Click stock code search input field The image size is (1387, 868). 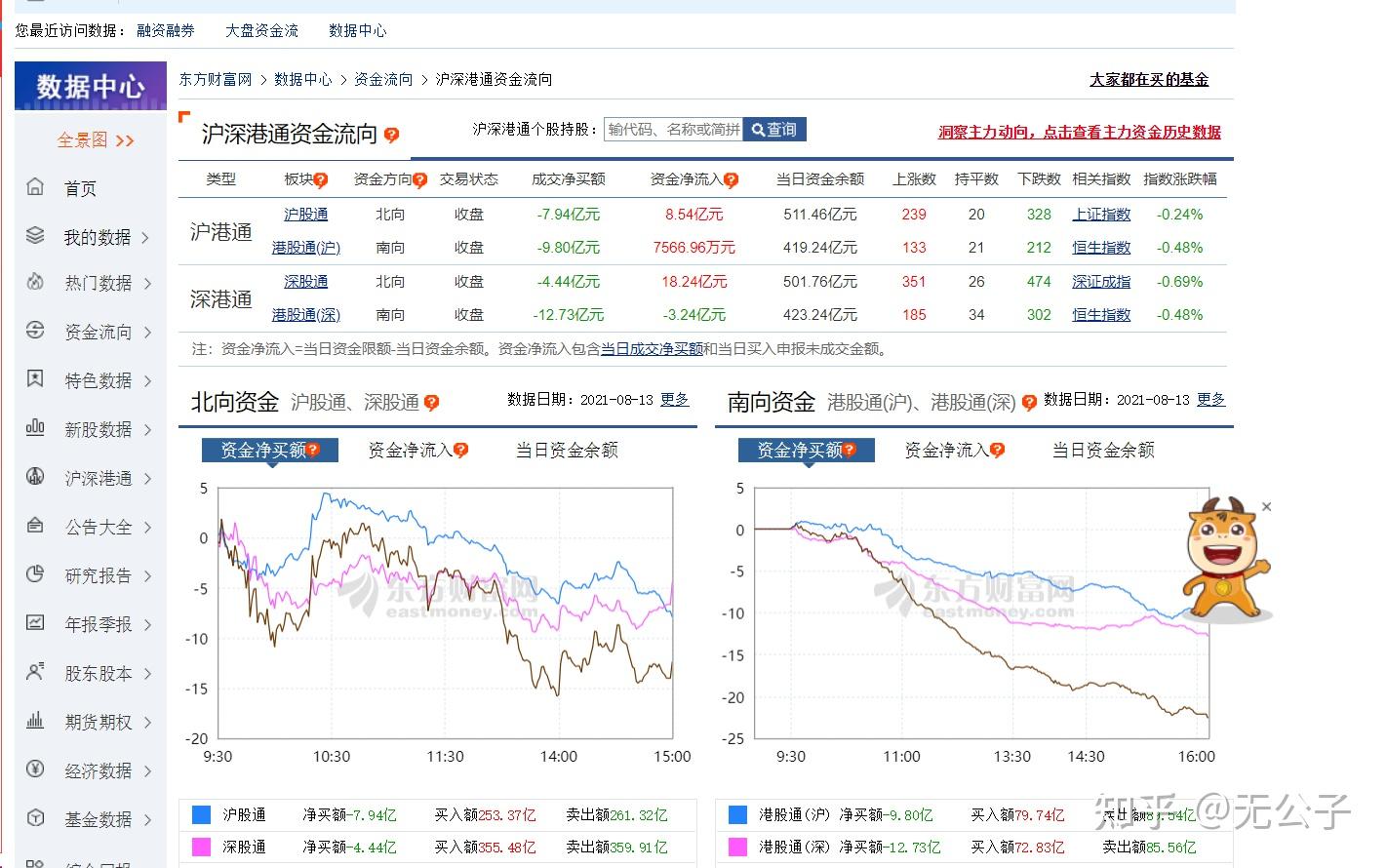pyautogui.click(x=673, y=129)
